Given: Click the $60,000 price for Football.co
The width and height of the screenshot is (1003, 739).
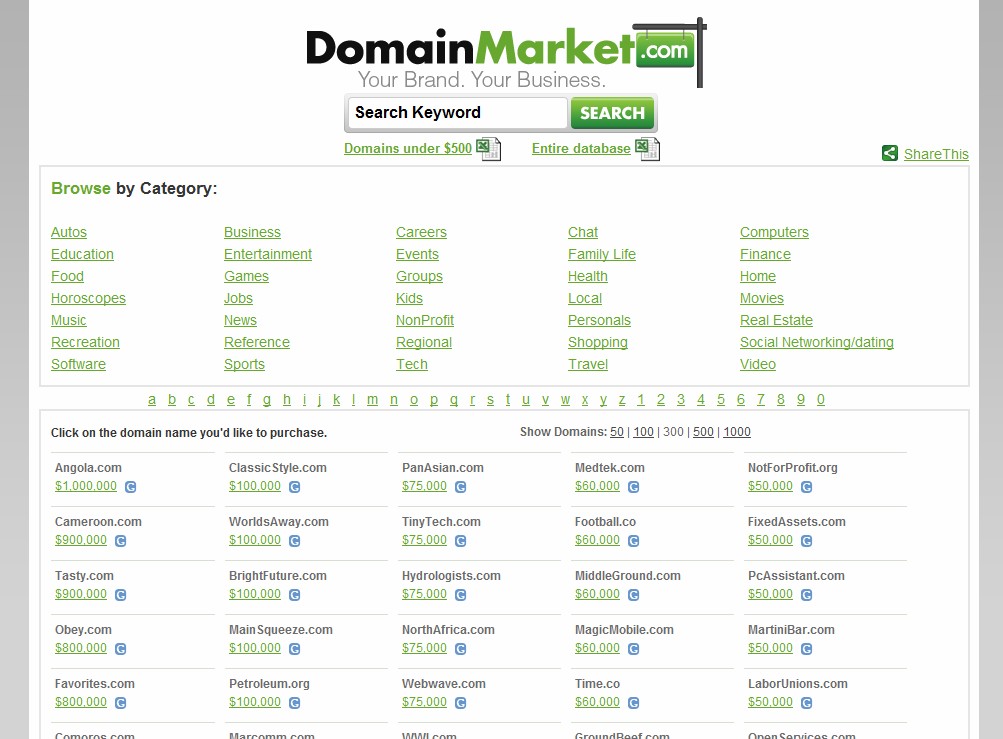Looking at the screenshot, I should pyautogui.click(x=597, y=539).
